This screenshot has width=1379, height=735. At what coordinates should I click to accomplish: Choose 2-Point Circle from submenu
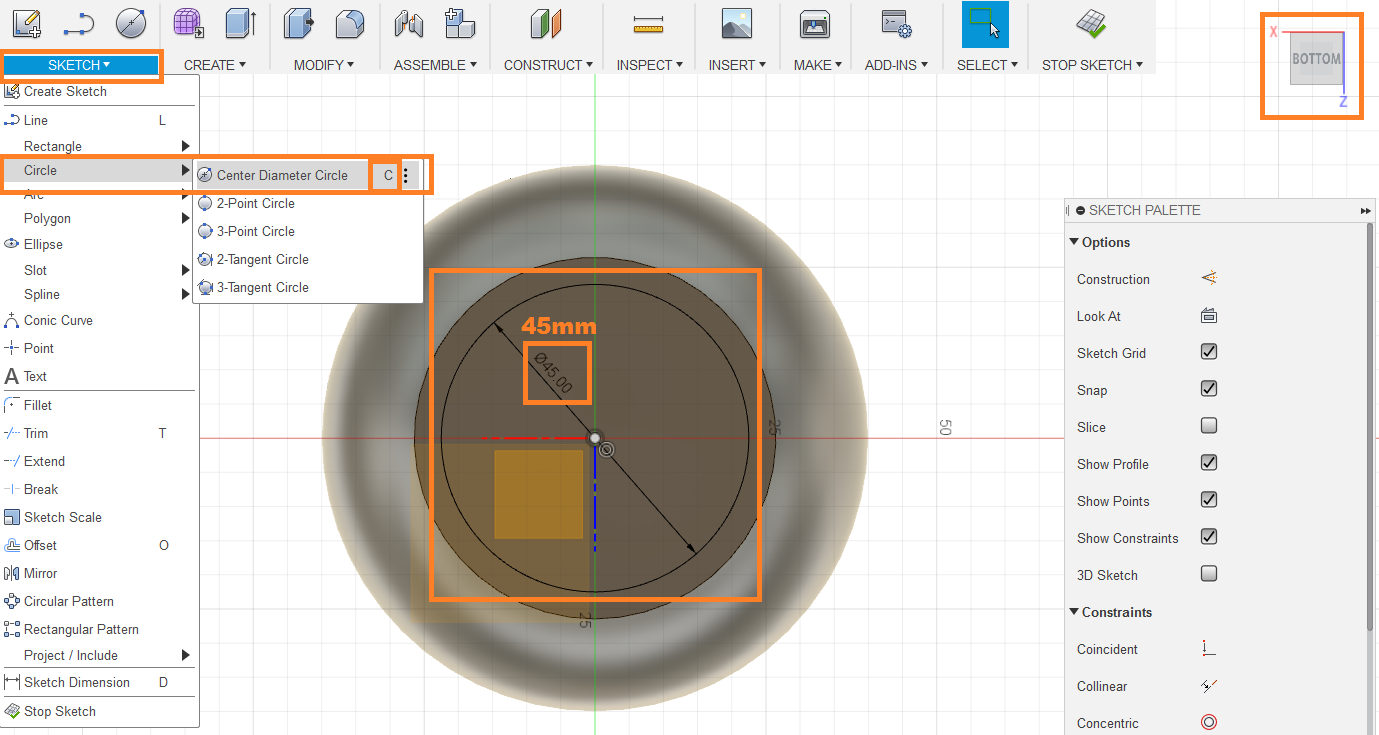tap(256, 203)
